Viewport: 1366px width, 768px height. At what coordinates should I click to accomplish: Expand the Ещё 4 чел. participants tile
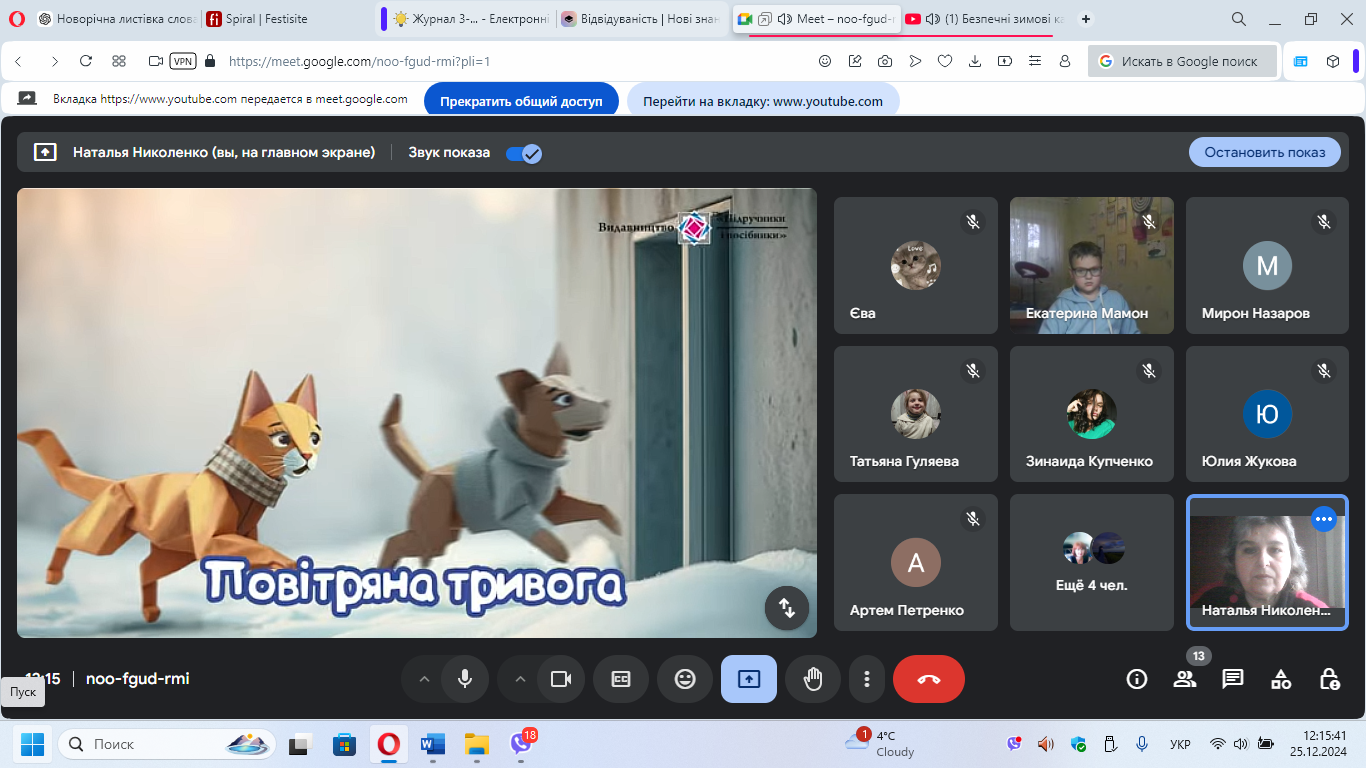pyautogui.click(x=1092, y=562)
